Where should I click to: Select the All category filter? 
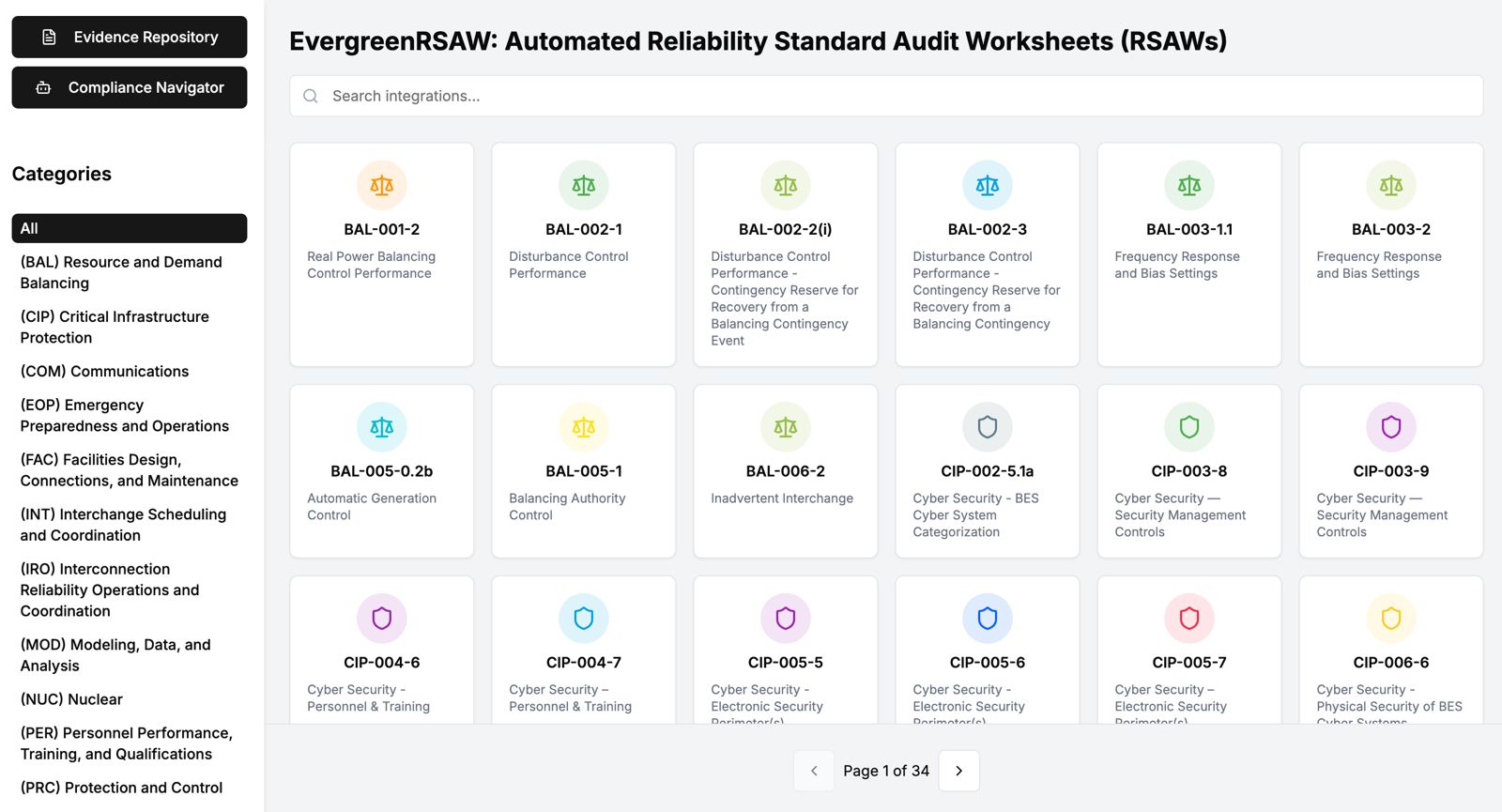[x=130, y=228]
